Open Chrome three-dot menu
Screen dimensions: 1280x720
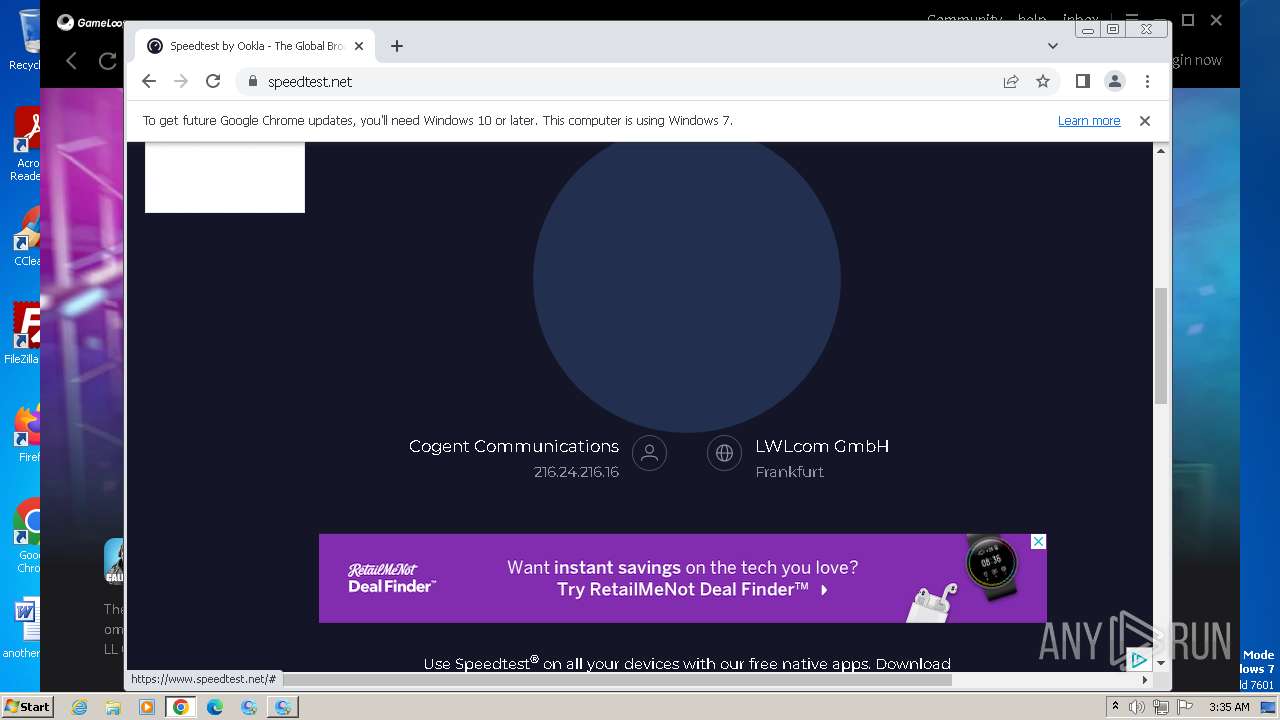(x=1147, y=81)
